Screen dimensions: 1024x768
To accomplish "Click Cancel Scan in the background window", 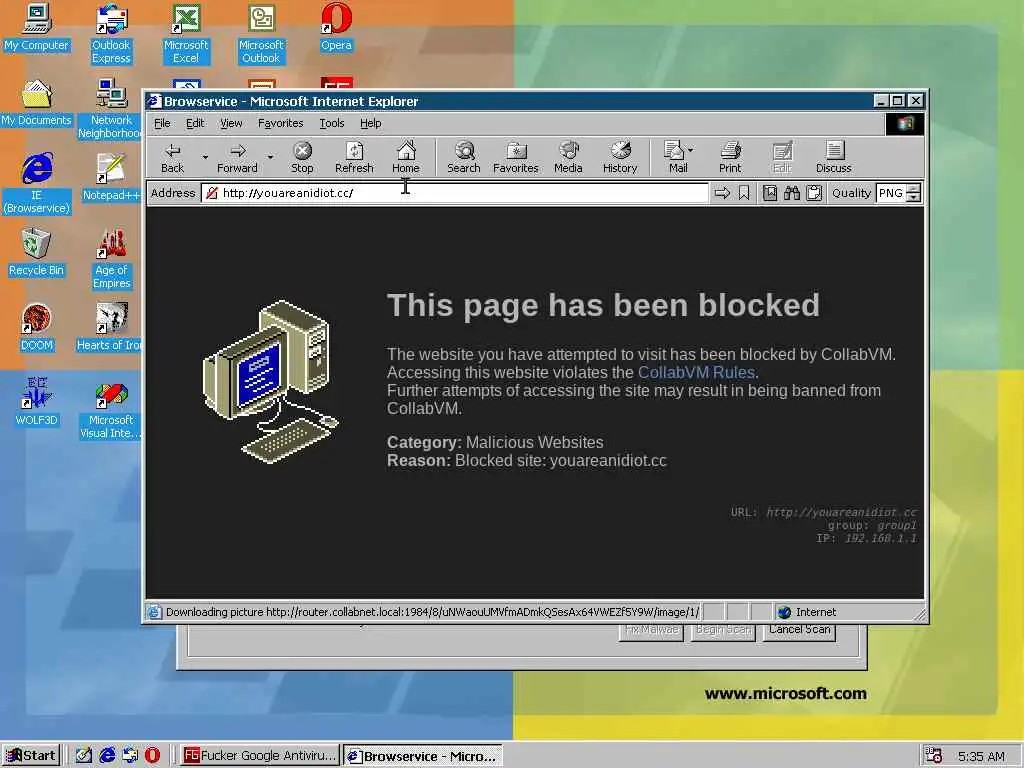I will pyautogui.click(x=799, y=630).
